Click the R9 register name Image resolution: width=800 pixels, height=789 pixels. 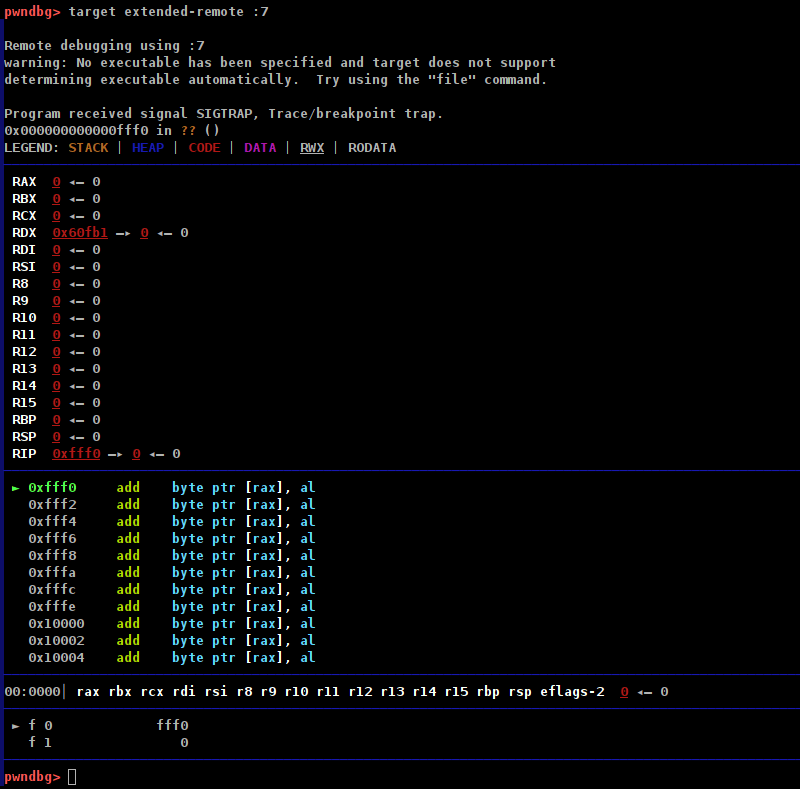(20, 301)
